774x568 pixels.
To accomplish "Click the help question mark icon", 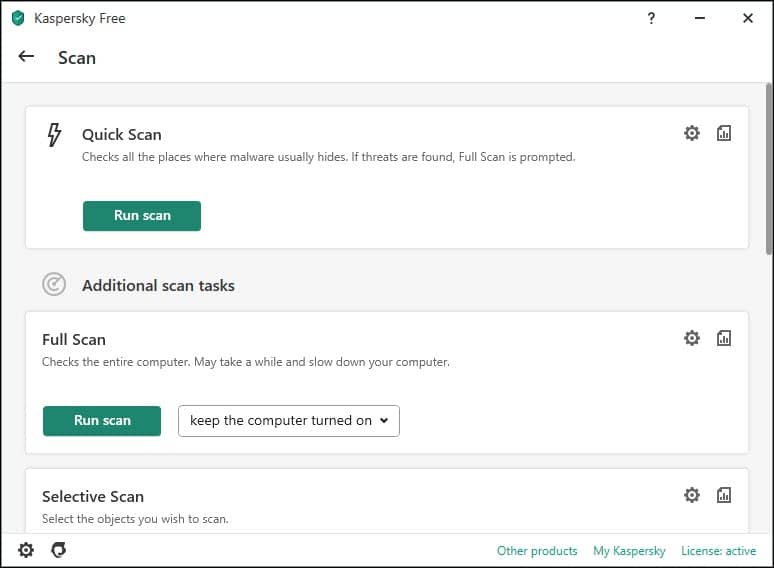I will point(651,18).
